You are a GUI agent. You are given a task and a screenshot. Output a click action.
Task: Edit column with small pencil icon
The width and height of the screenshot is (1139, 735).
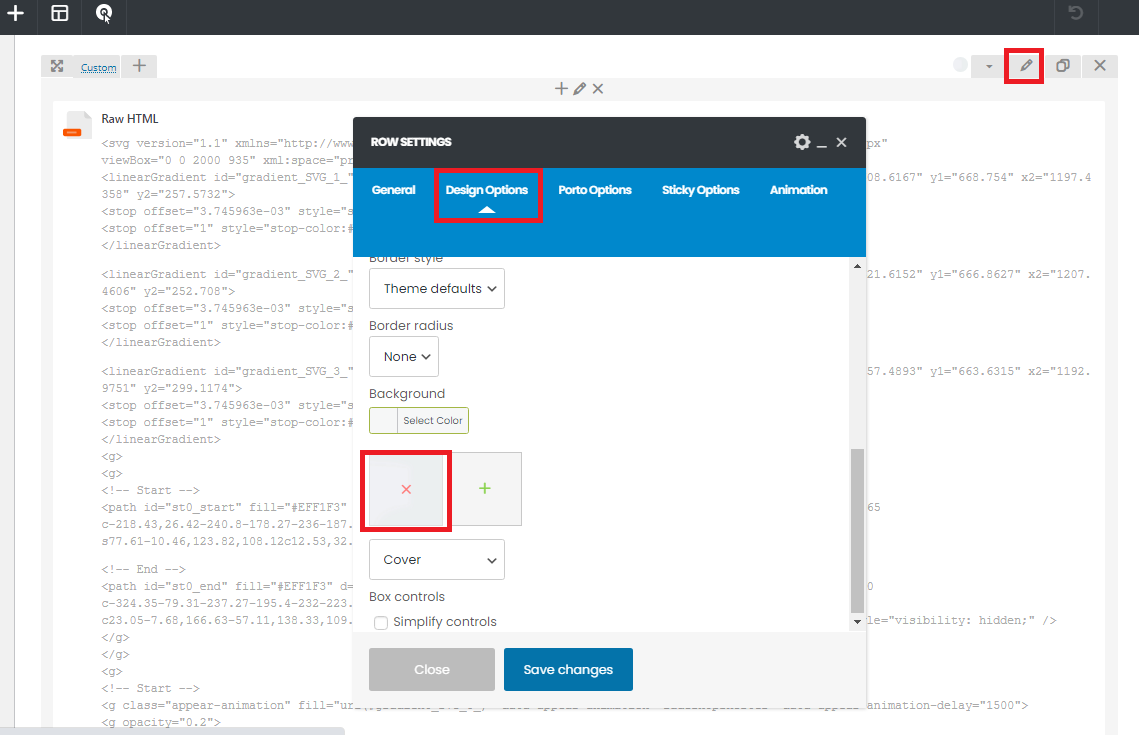(579, 89)
